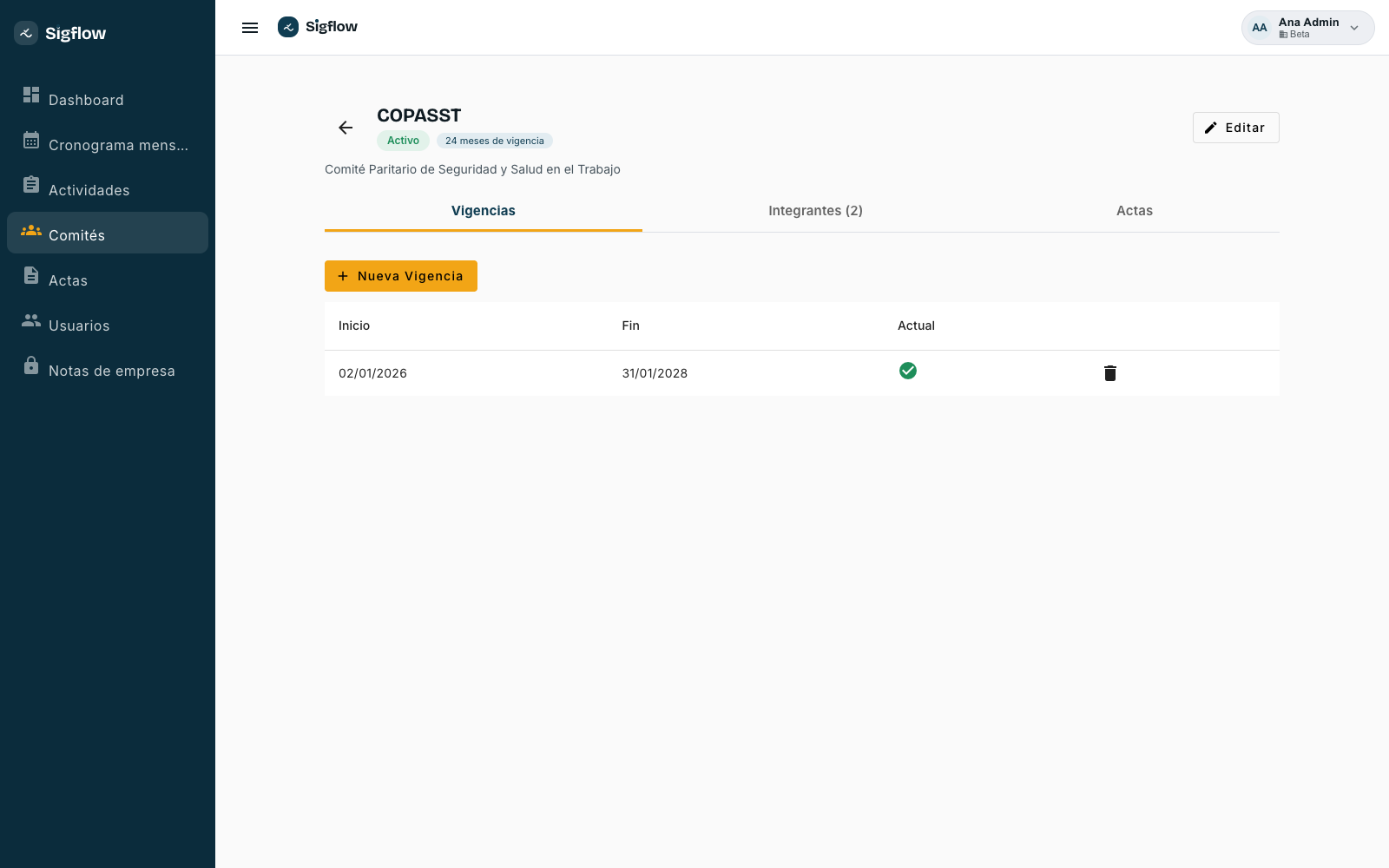
Task: Go back using the left arrow icon
Action: (x=346, y=128)
